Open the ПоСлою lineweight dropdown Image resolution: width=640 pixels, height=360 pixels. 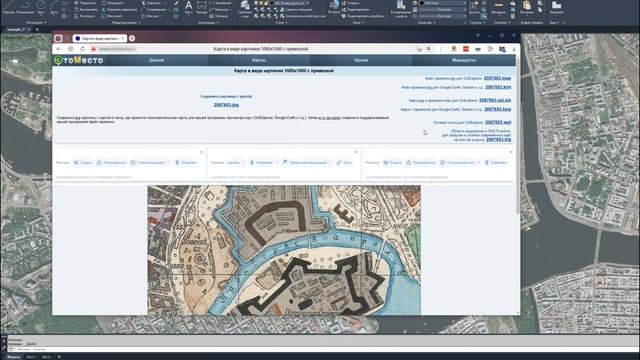click(442, 9)
